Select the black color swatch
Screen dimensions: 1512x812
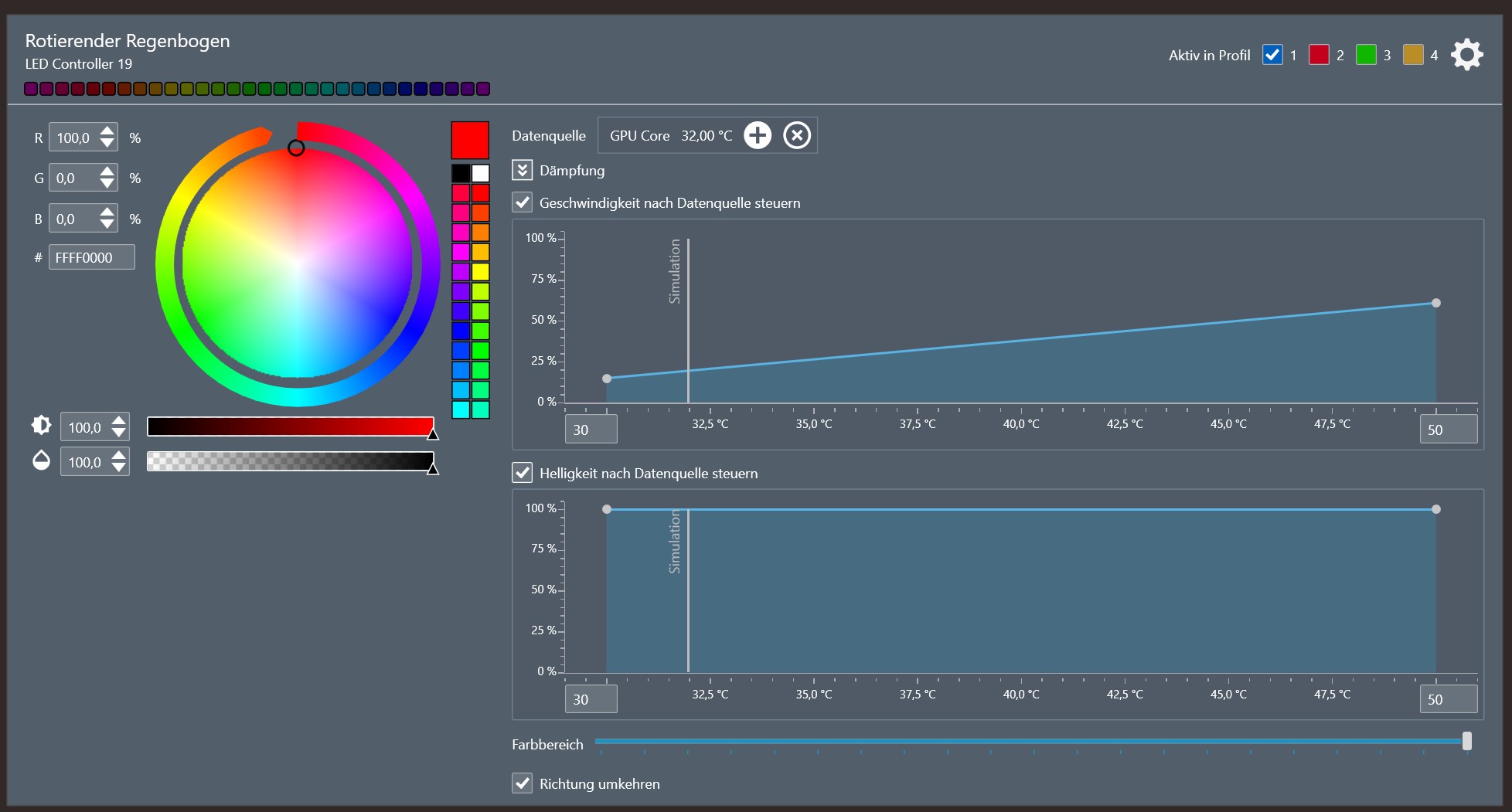[x=461, y=173]
